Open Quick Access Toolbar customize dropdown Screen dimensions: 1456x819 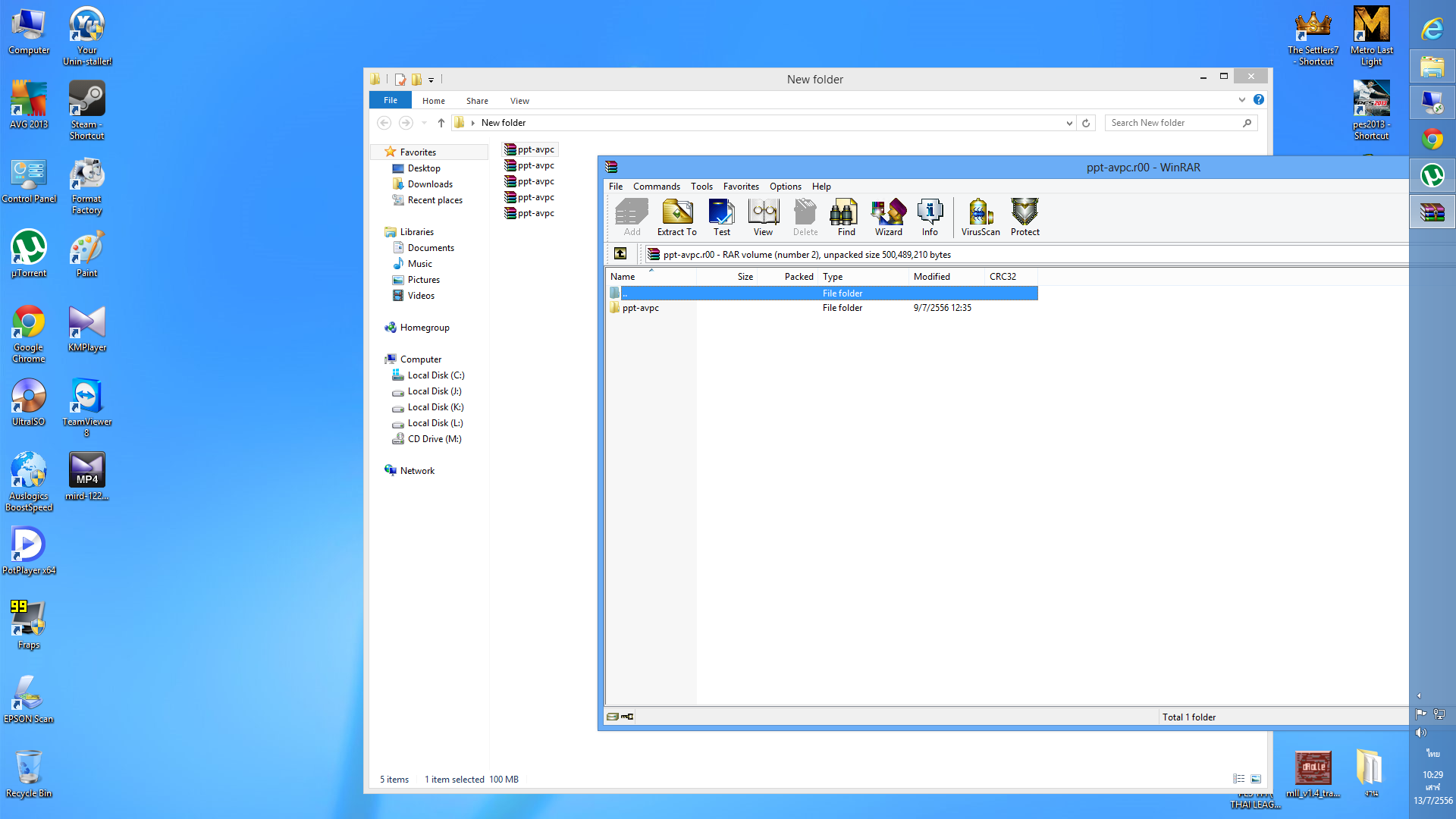pos(431,80)
